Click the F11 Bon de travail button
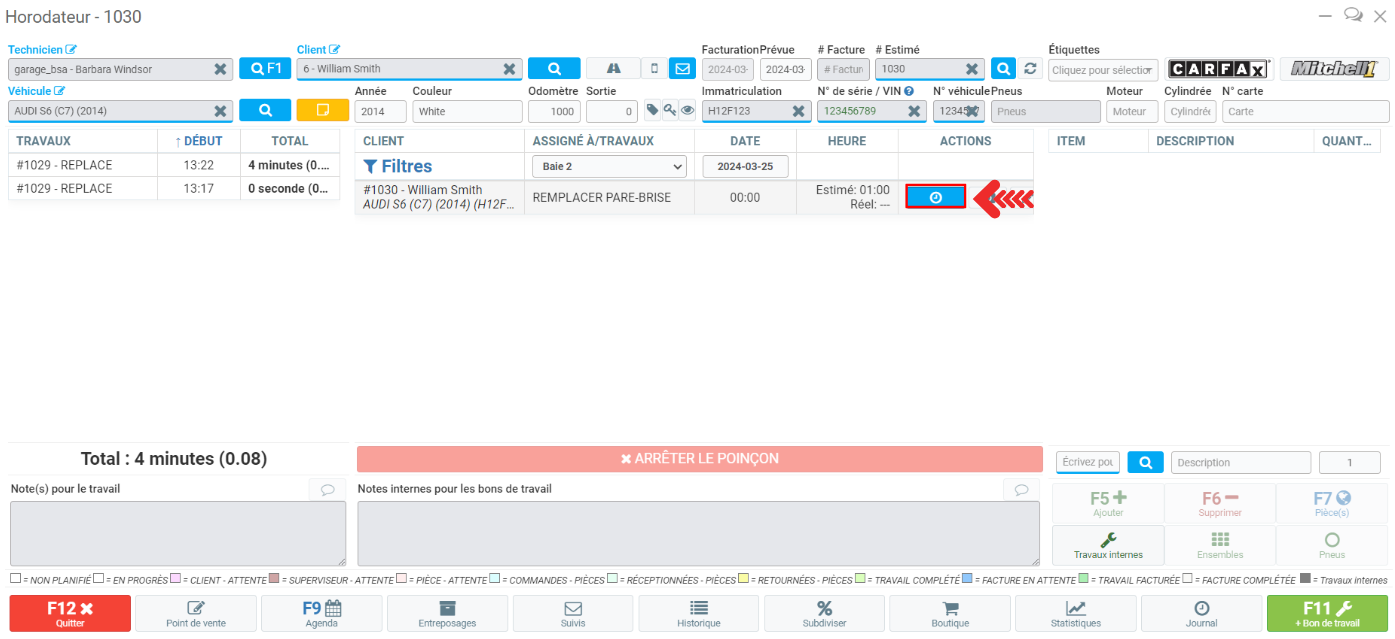The width and height of the screenshot is (1395, 639). [x=1328, y=613]
